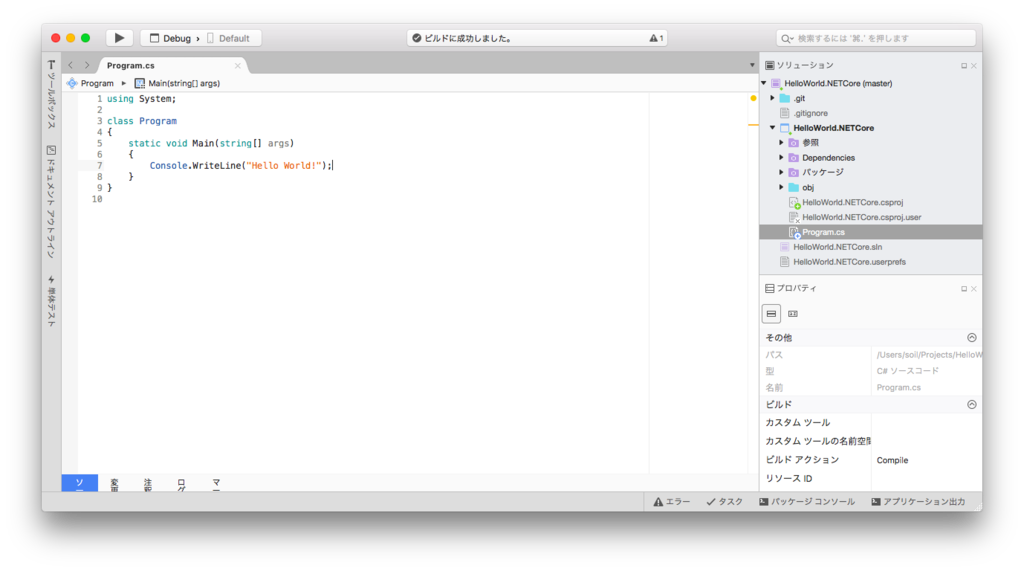1024x571 pixels.
Task: Collapse the HelloWorld.NETCore project node
Action: [x=773, y=128]
